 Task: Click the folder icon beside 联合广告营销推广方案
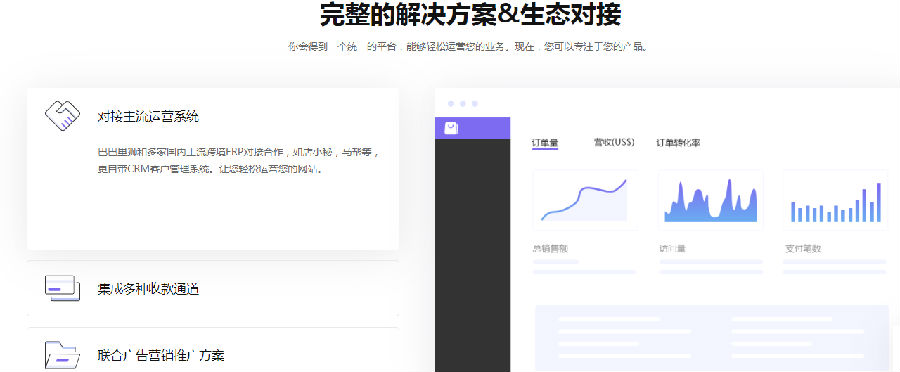62,354
